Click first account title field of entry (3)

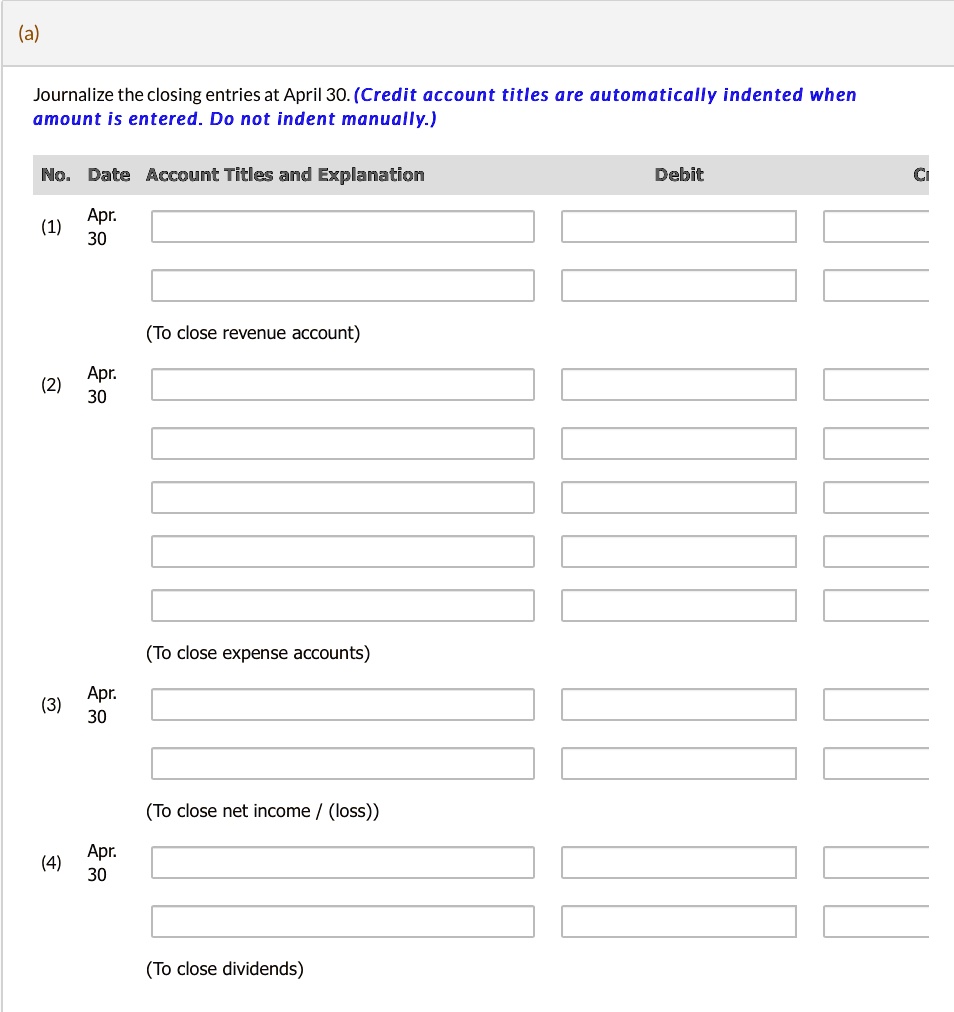[343, 705]
